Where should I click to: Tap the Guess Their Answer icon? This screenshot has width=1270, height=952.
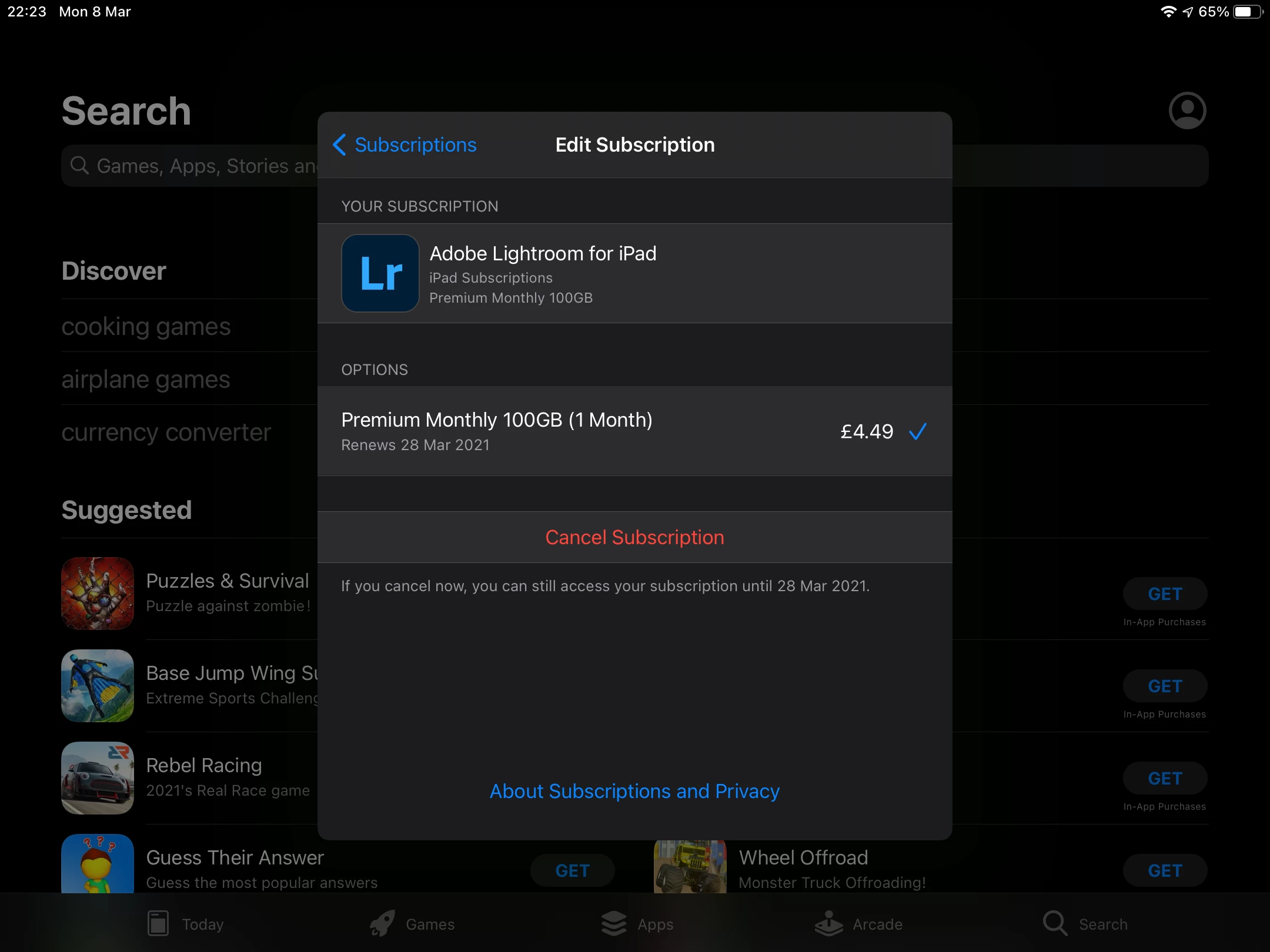(98, 864)
